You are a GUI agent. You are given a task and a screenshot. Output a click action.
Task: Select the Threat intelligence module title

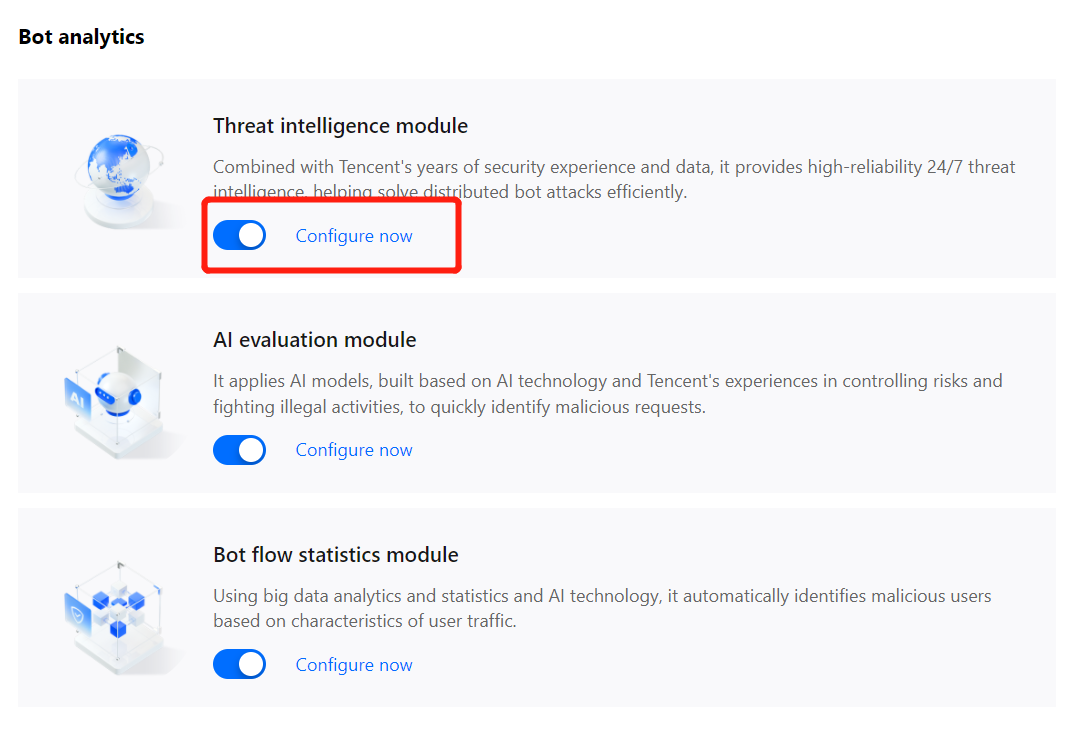pyautogui.click(x=340, y=126)
